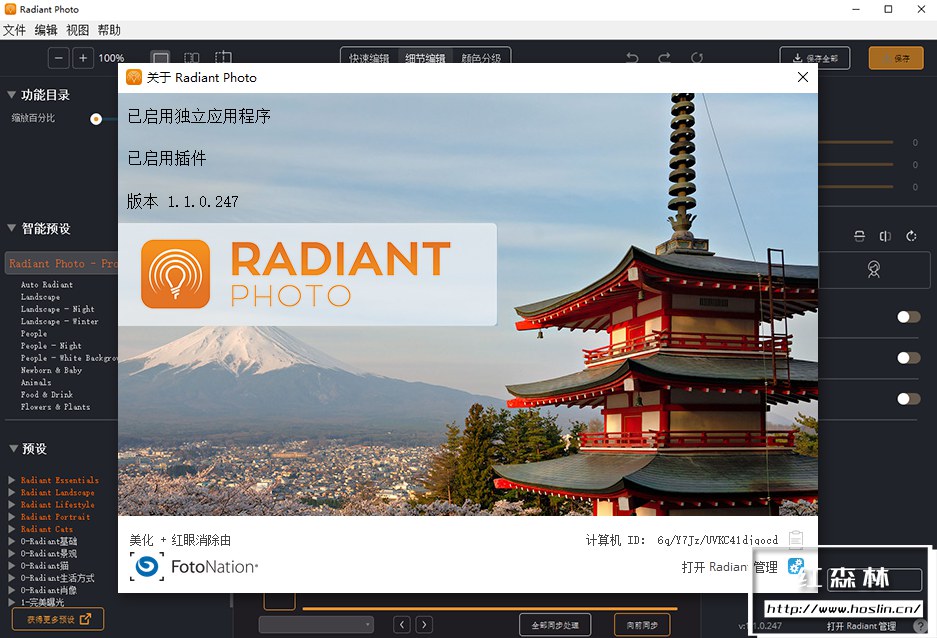Open the 视图 menu
This screenshot has width=937, height=638.
click(78, 30)
